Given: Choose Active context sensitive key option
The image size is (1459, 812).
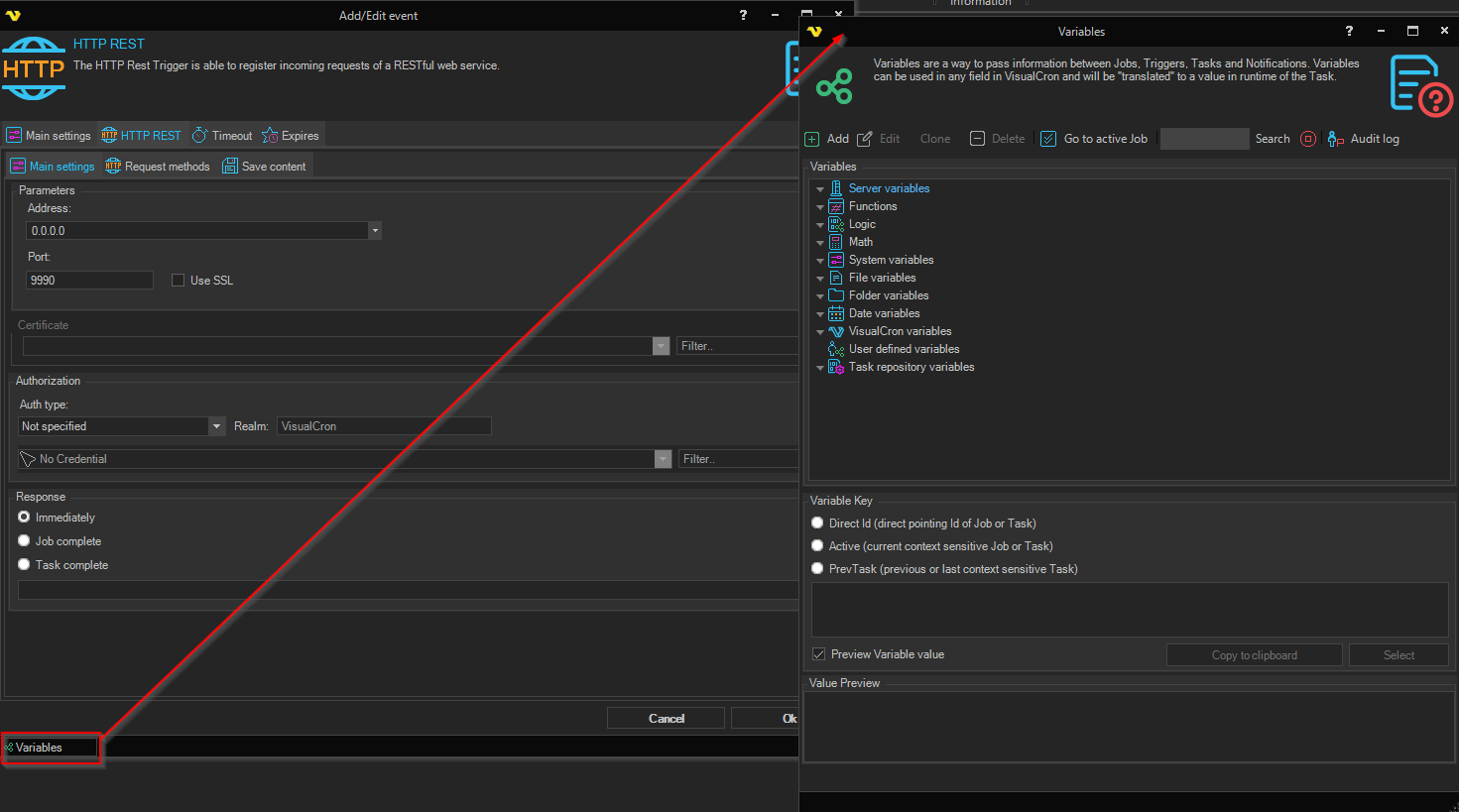Looking at the screenshot, I should [817, 546].
